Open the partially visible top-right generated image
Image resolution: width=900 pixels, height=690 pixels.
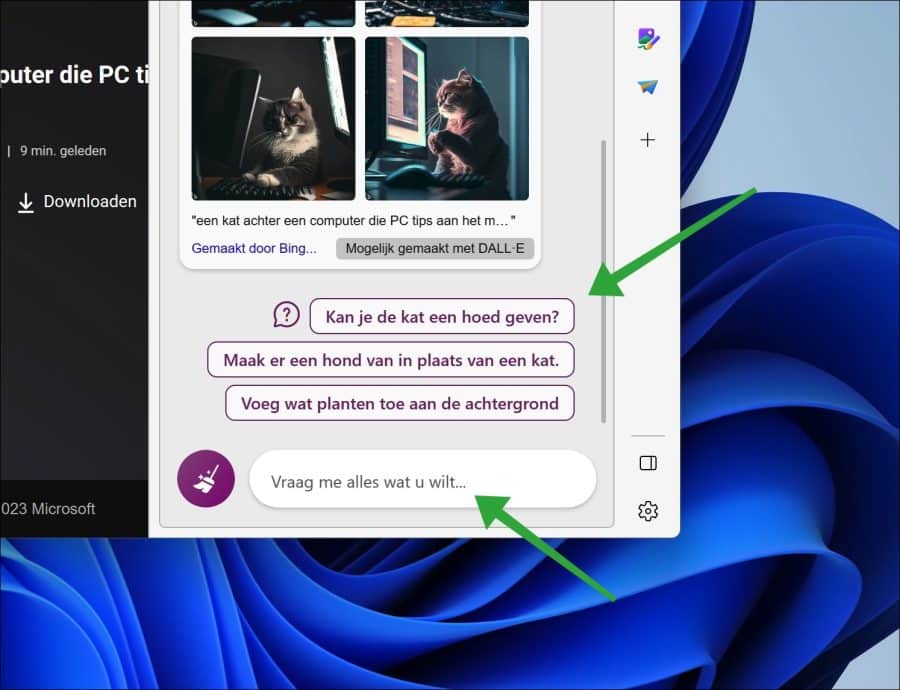[x=447, y=13]
